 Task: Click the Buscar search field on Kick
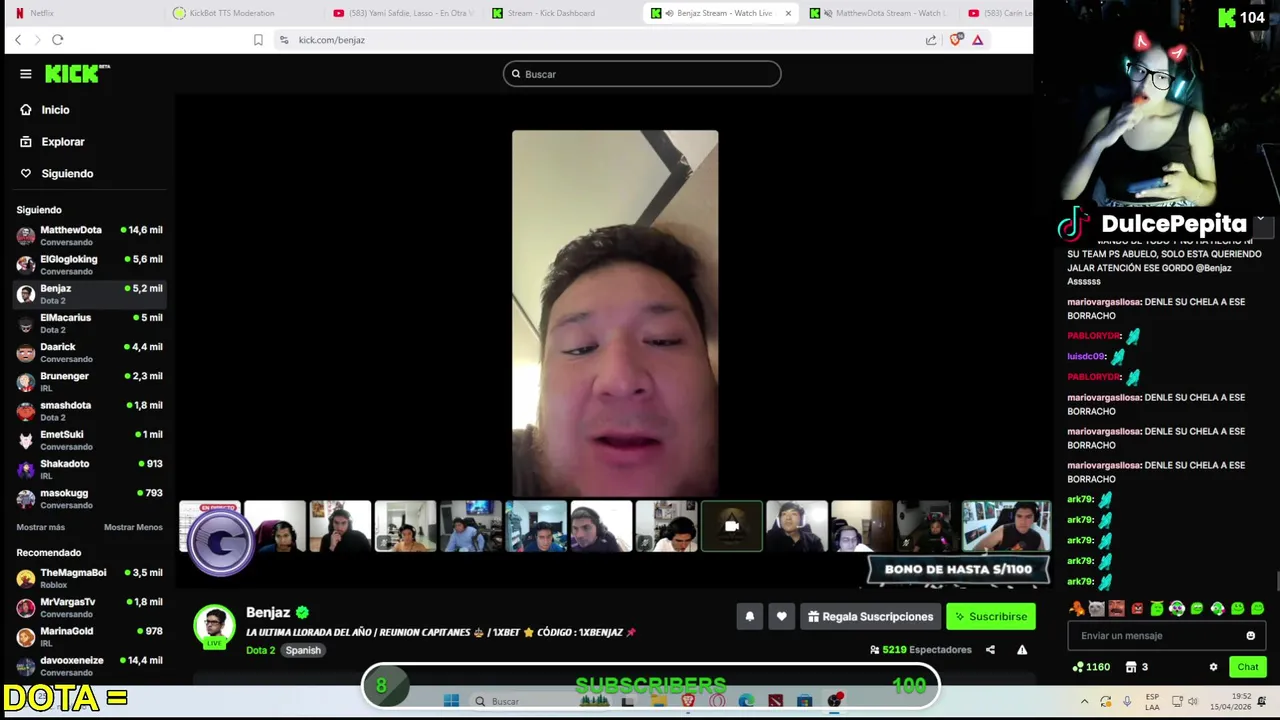coord(642,74)
